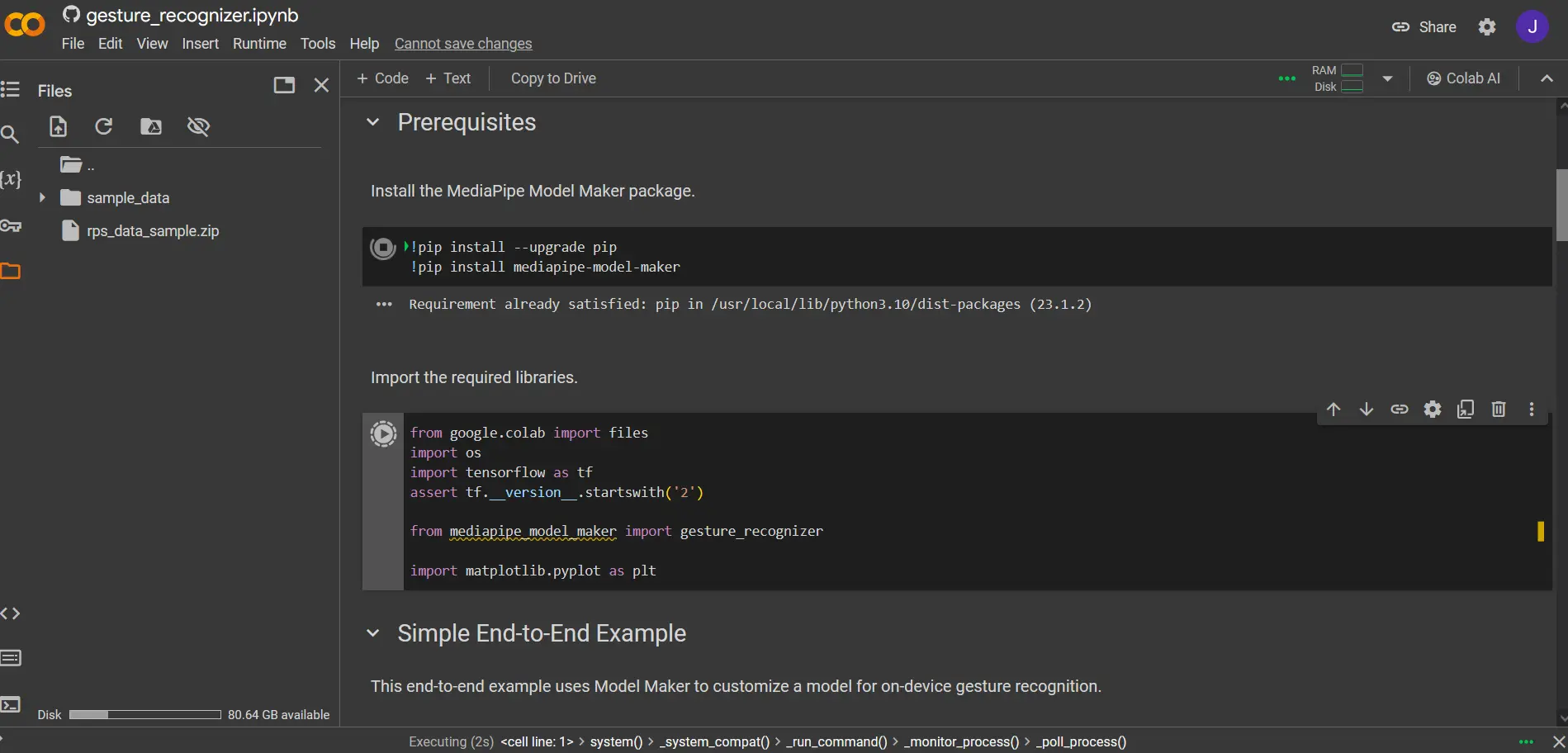
Task: Collapse the Simple End-to-End Example section
Action: (373, 633)
